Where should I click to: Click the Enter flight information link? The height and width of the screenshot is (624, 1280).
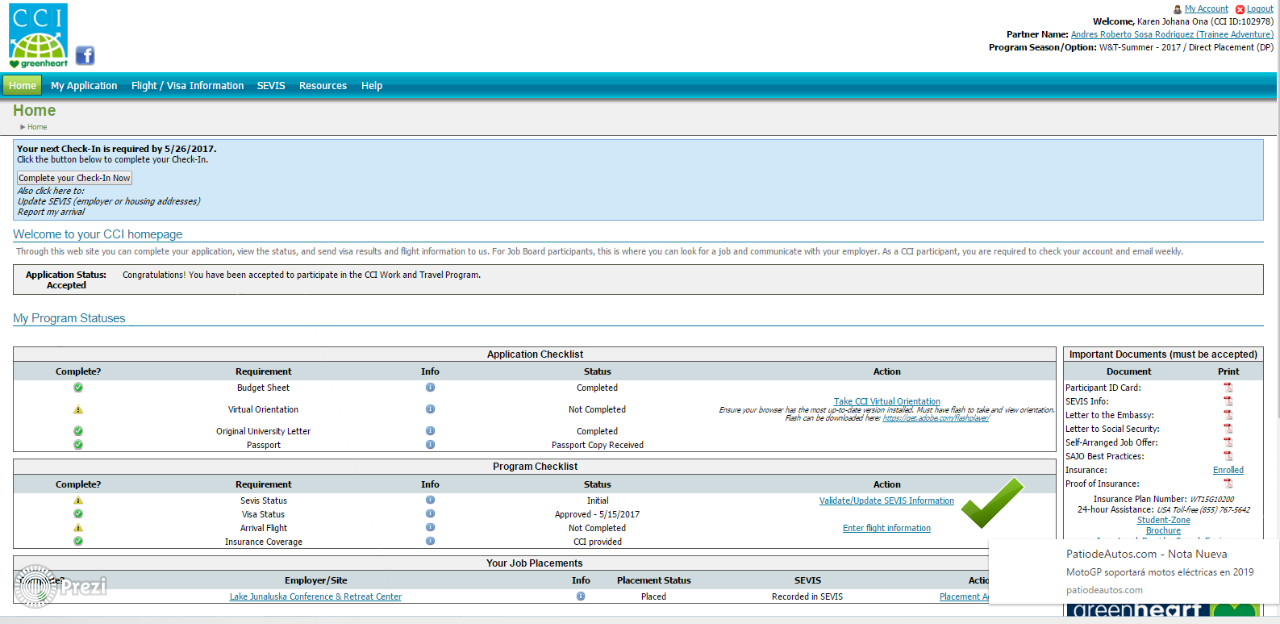[886, 528]
